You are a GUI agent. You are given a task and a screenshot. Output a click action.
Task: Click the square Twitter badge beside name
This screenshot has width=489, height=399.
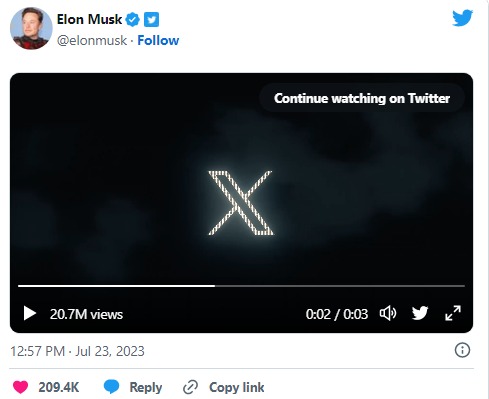[151, 20]
